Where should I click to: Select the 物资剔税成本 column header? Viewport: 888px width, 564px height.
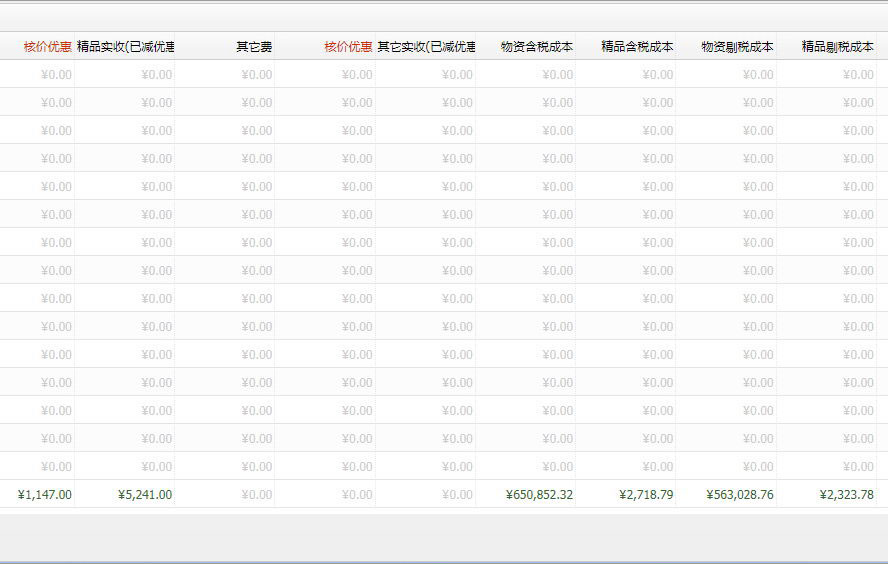737,46
